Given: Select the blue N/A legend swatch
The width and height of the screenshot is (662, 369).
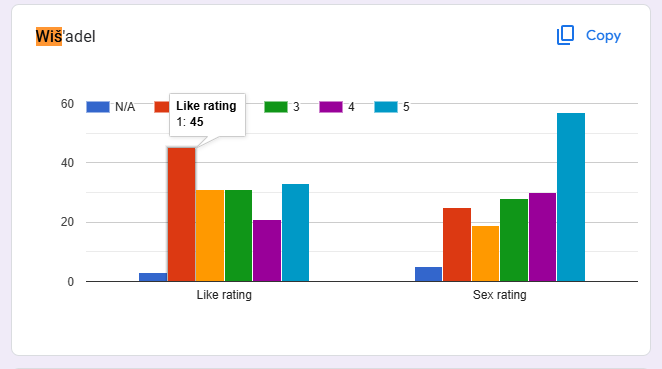Looking at the screenshot, I should [98, 107].
